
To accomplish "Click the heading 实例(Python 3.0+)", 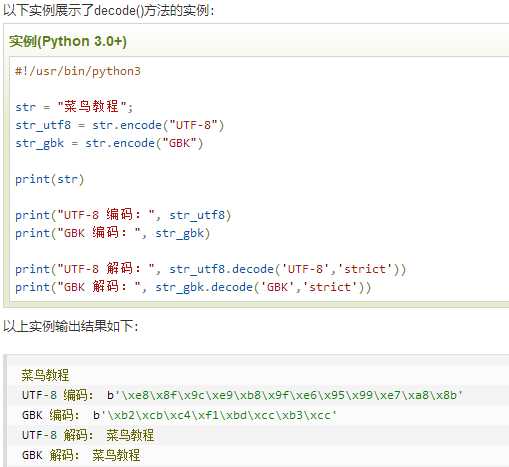I will pos(68,42).
